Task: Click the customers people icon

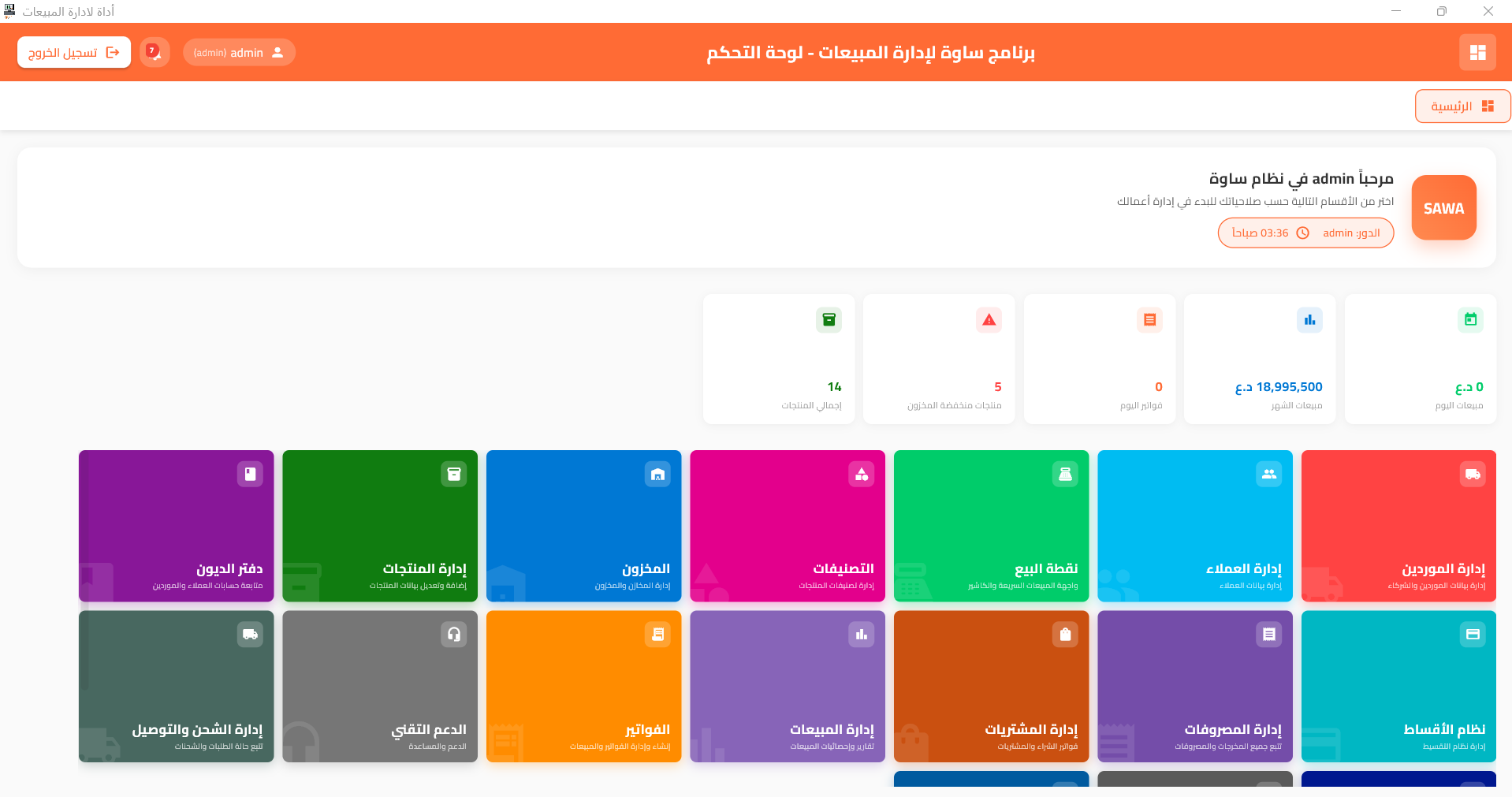Action: pyautogui.click(x=1268, y=474)
